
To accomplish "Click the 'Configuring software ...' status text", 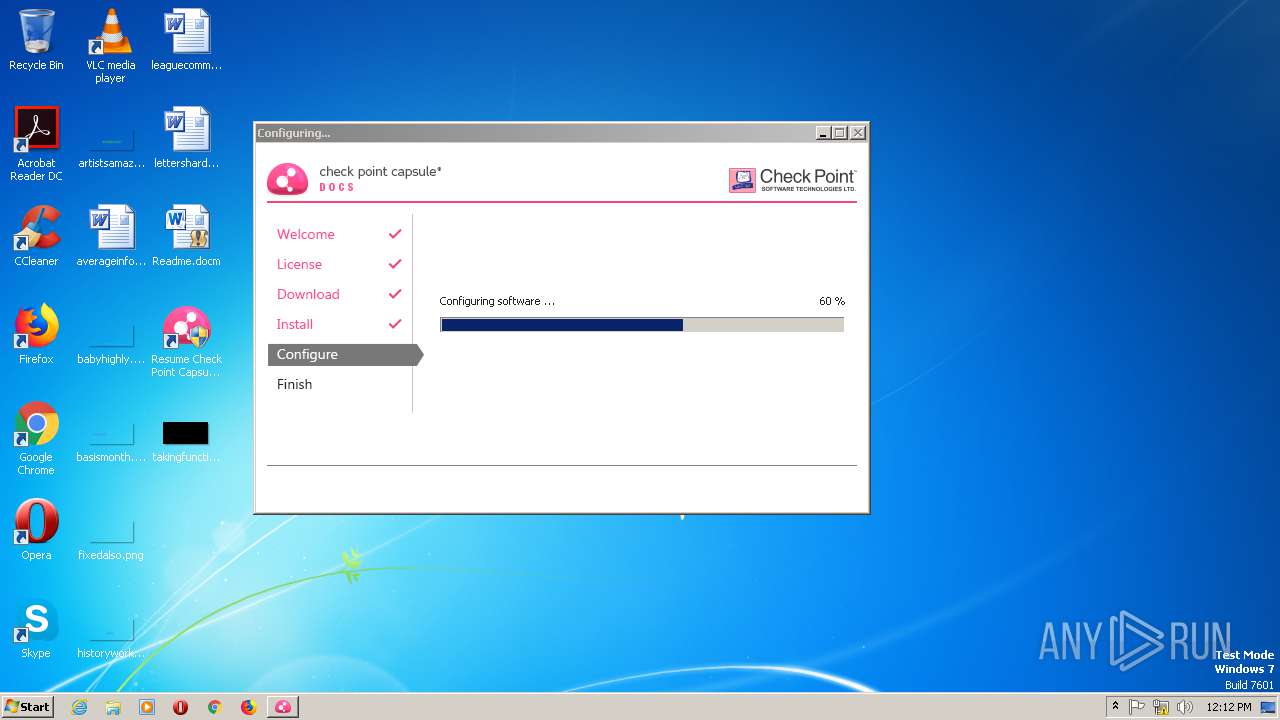I will pos(497,301).
